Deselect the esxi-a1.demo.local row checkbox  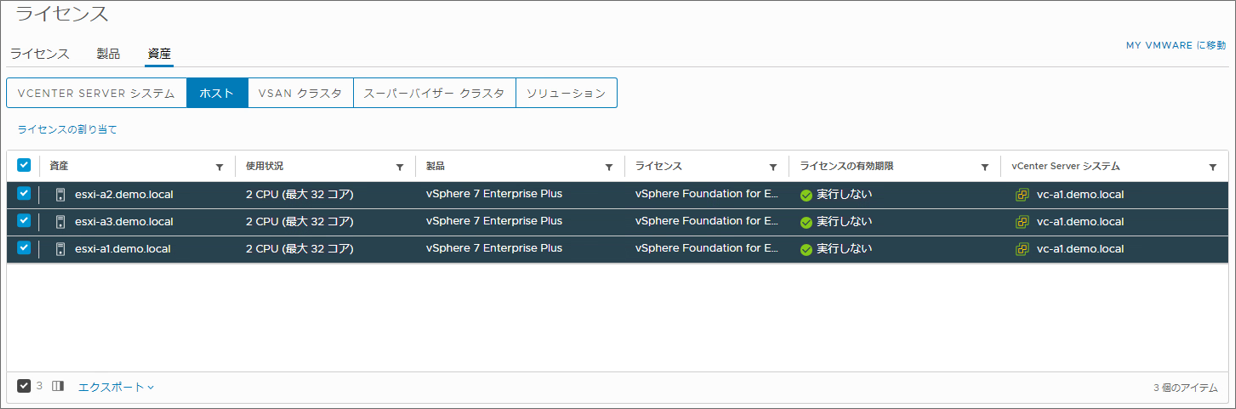pyautogui.click(x=24, y=248)
